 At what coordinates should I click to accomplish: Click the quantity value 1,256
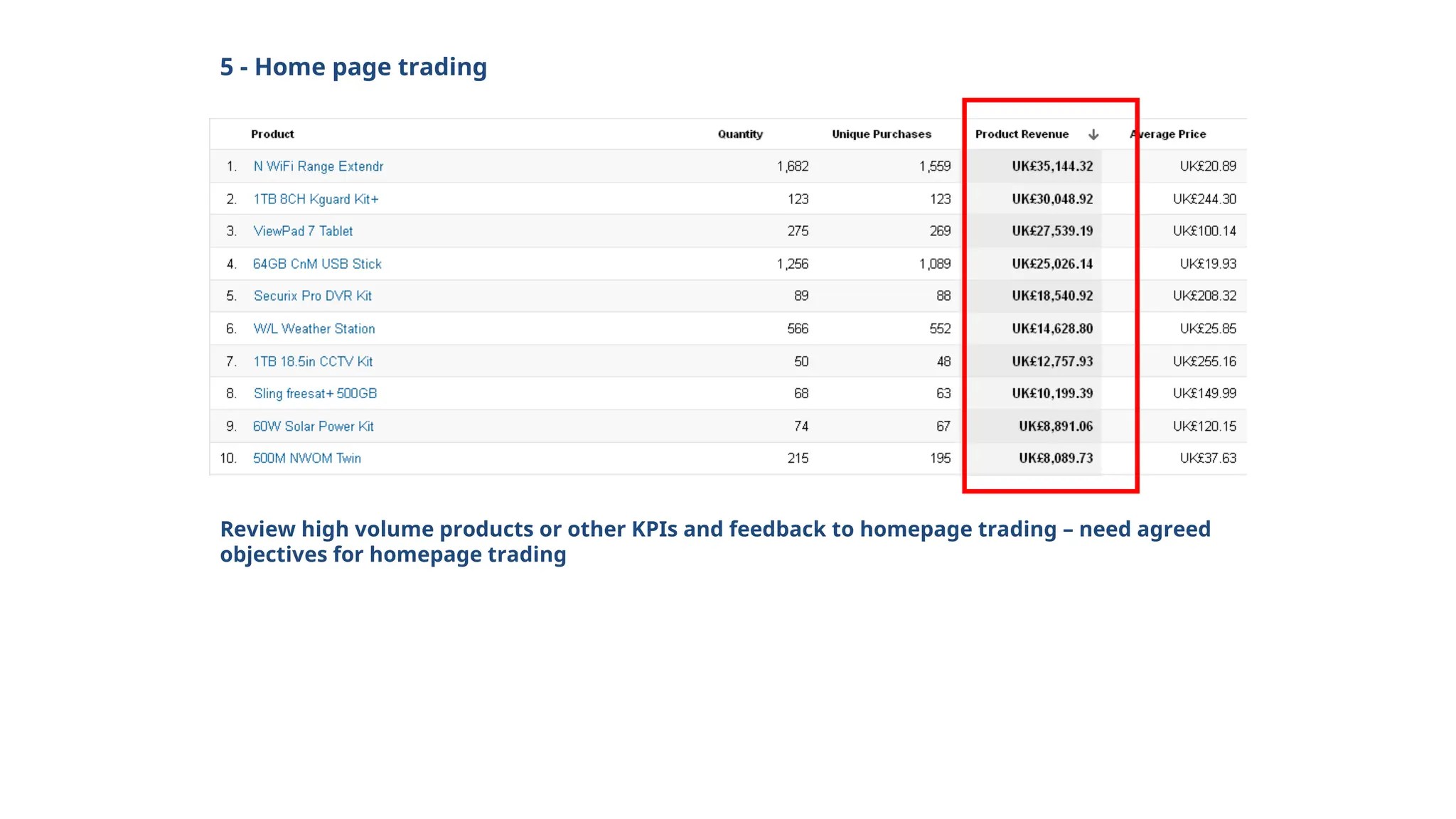[x=793, y=264]
